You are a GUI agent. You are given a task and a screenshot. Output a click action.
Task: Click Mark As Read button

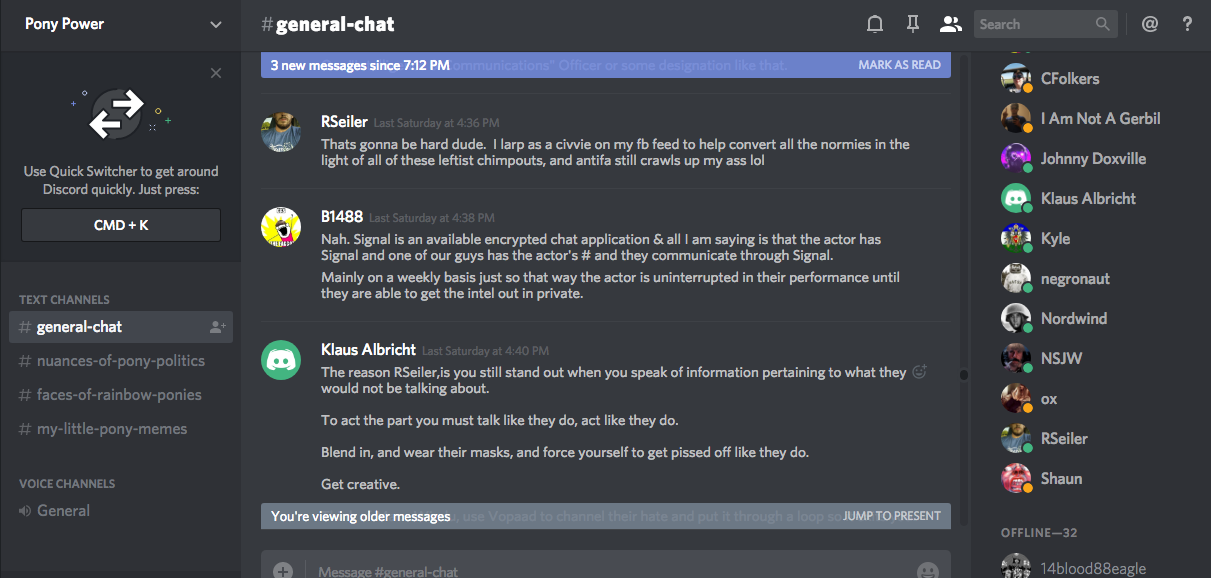coord(899,65)
